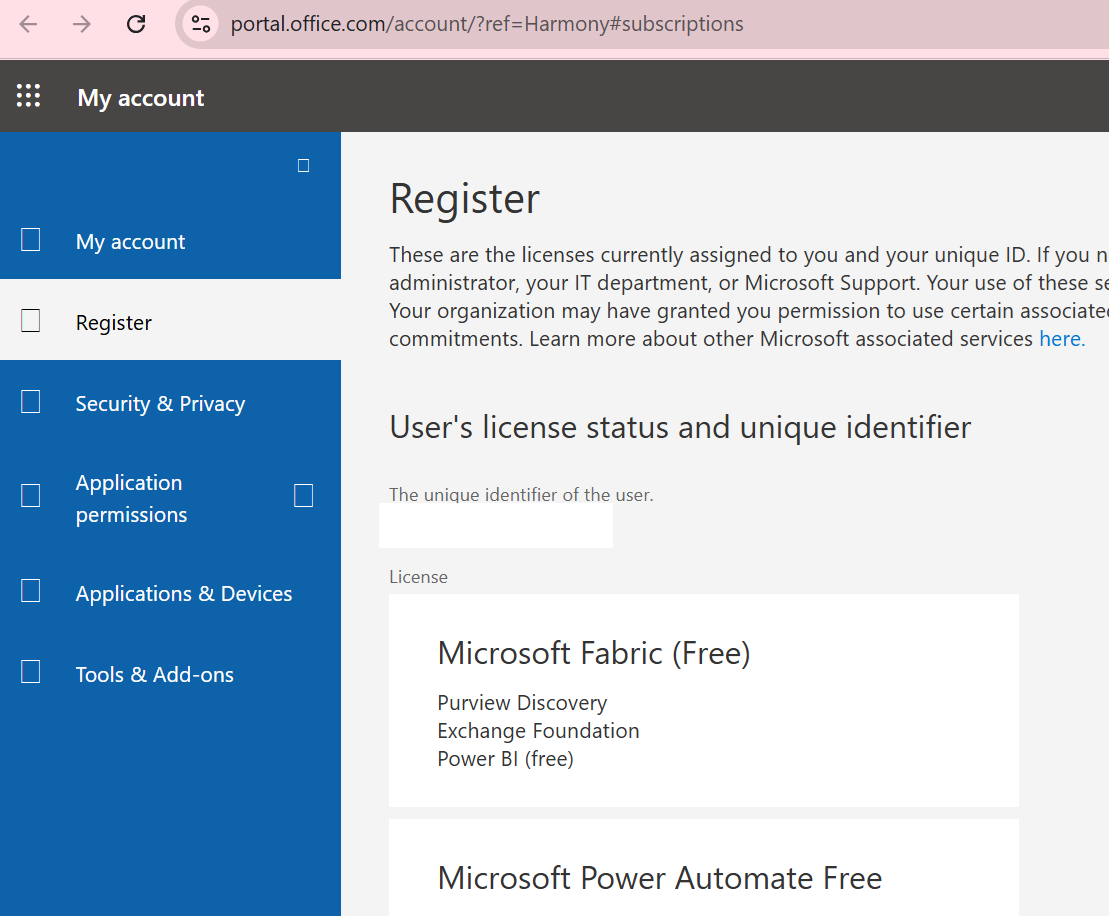Reload the page with the refresh icon

(x=136, y=24)
